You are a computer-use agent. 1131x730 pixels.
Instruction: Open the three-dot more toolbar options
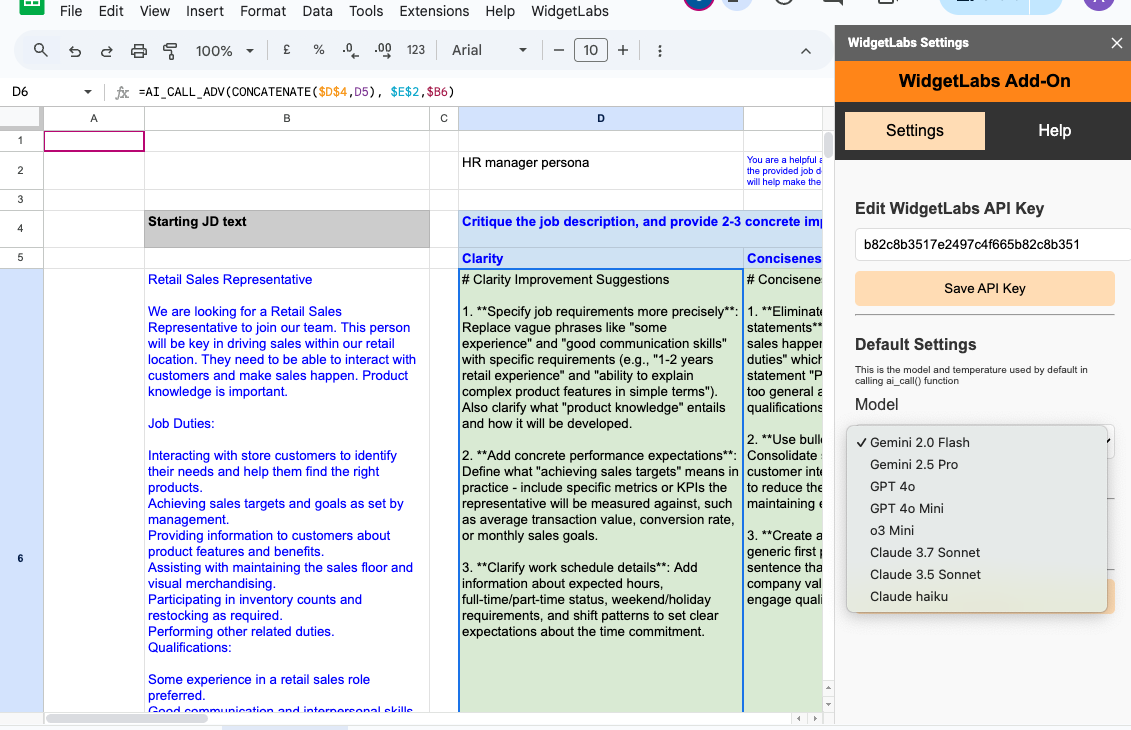(660, 51)
